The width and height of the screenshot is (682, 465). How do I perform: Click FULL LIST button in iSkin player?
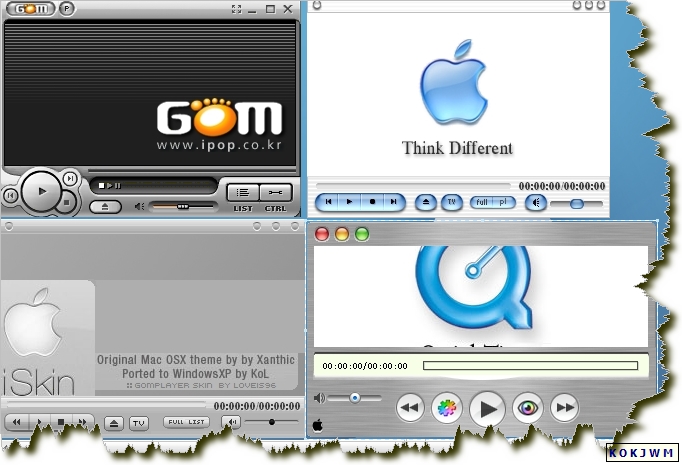tap(187, 422)
